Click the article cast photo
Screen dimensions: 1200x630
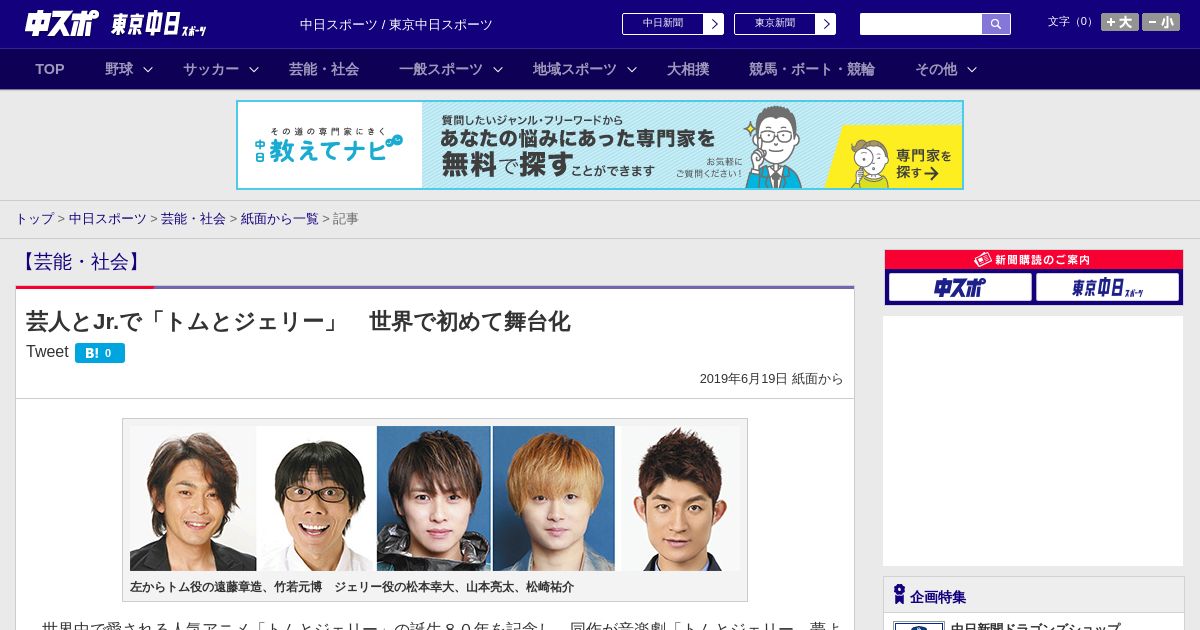click(x=435, y=499)
